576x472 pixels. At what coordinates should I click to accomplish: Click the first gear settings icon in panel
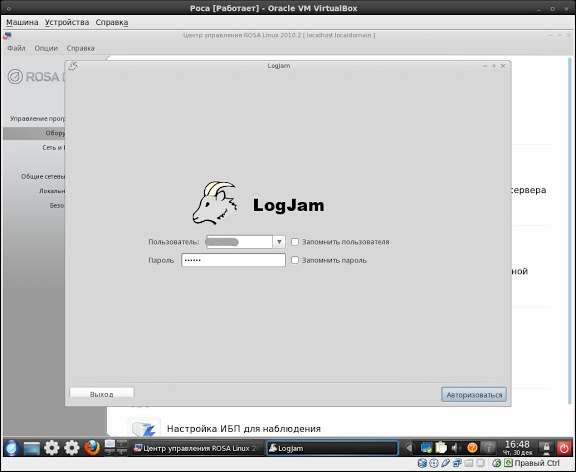point(51,448)
